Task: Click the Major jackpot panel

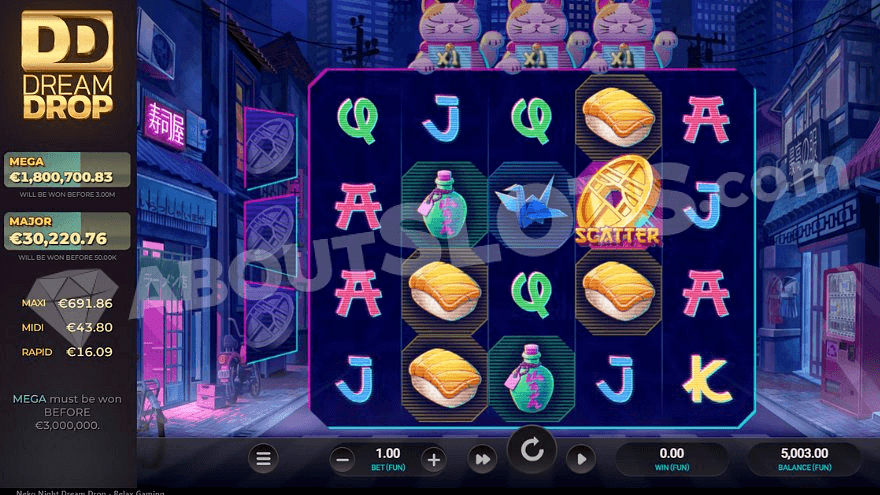Action: (67, 231)
